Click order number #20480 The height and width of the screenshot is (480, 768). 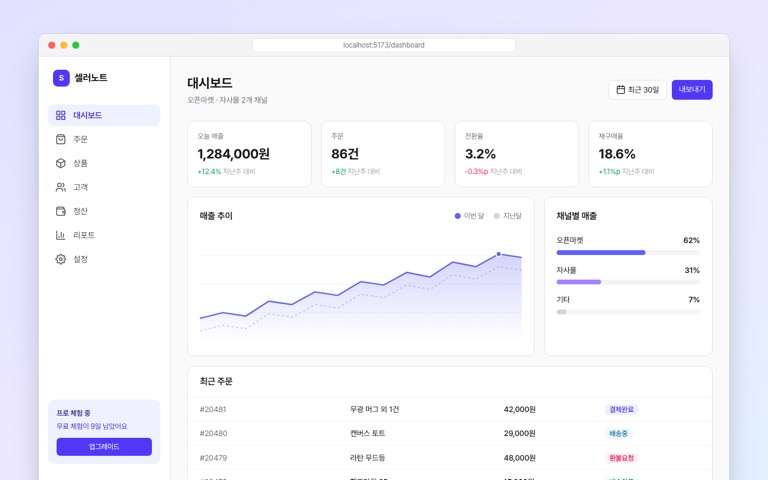[213, 433]
